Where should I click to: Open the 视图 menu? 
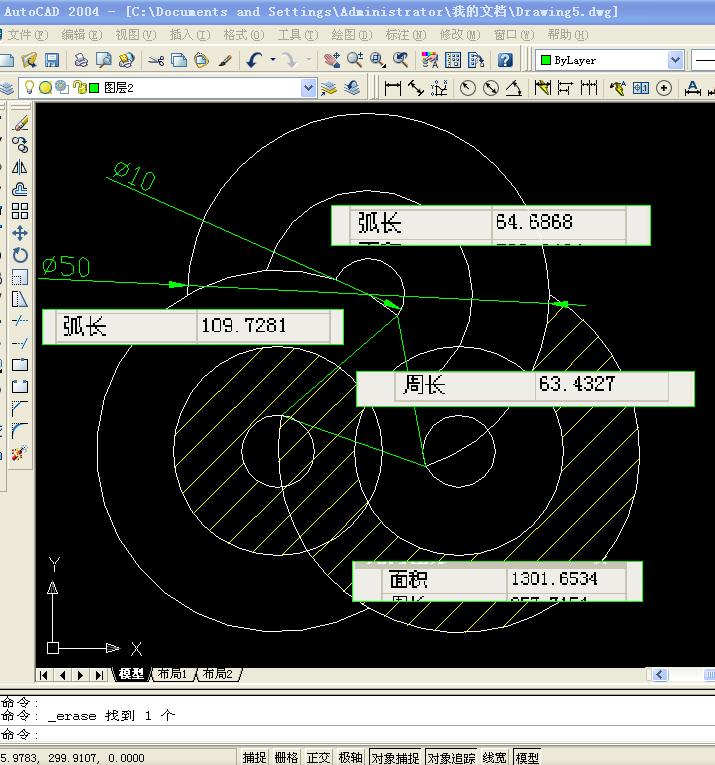click(136, 35)
